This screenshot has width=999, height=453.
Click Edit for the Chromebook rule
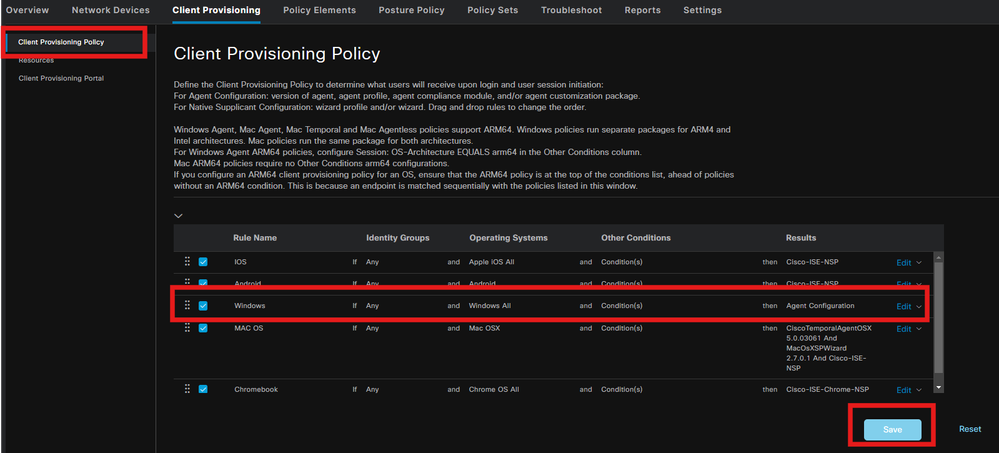coord(903,390)
